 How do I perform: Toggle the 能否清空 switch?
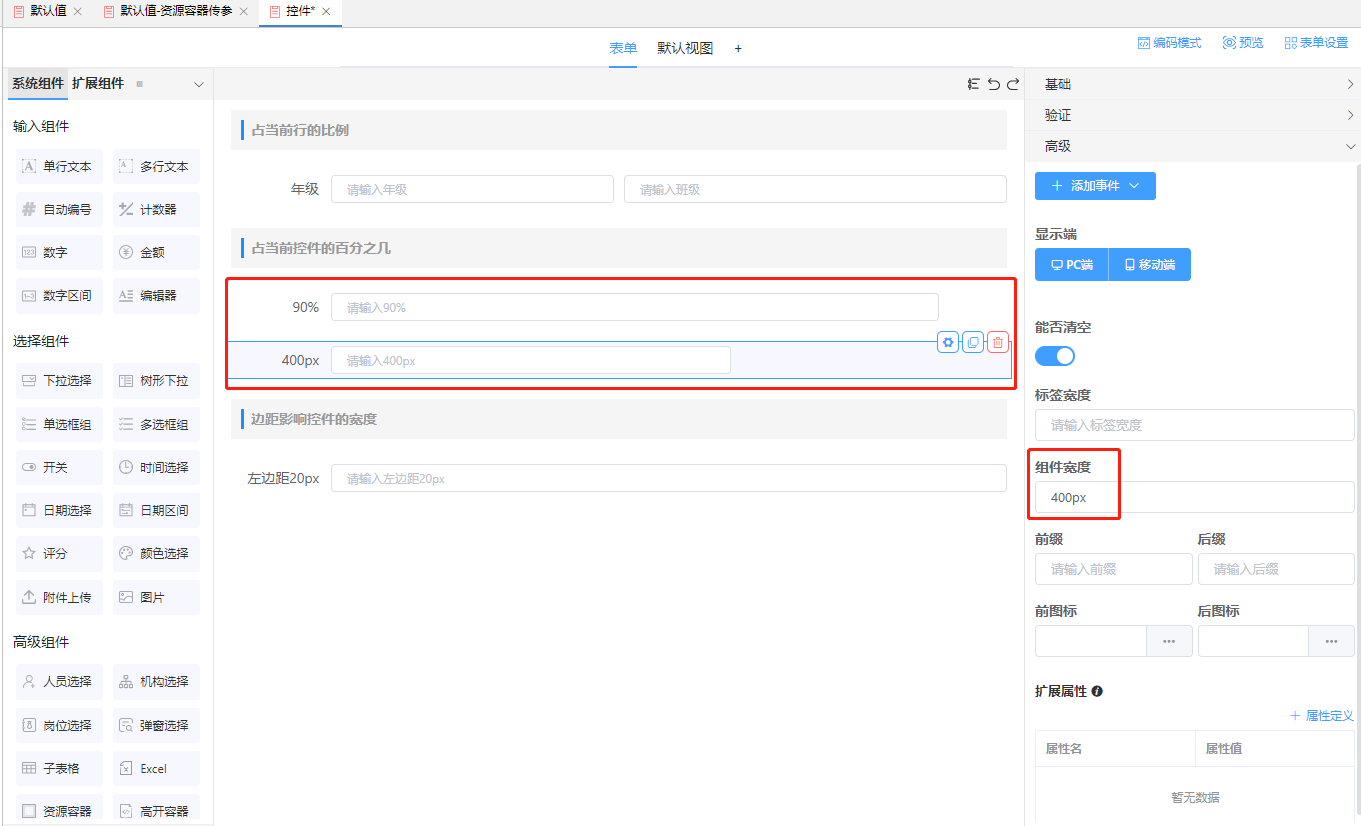pyautogui.click(x=1055, y=356)
